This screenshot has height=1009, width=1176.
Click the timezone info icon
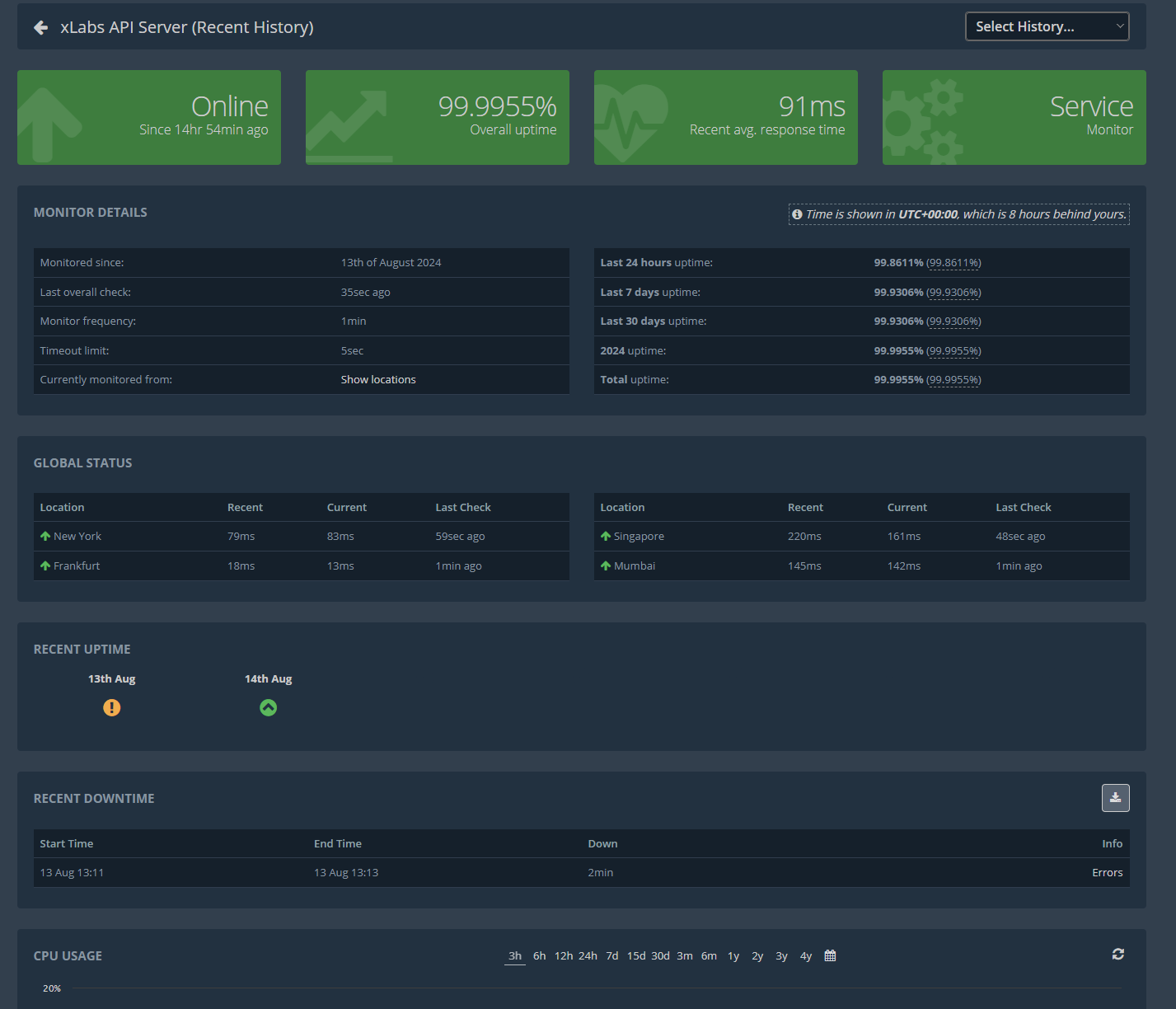(797, 214)
